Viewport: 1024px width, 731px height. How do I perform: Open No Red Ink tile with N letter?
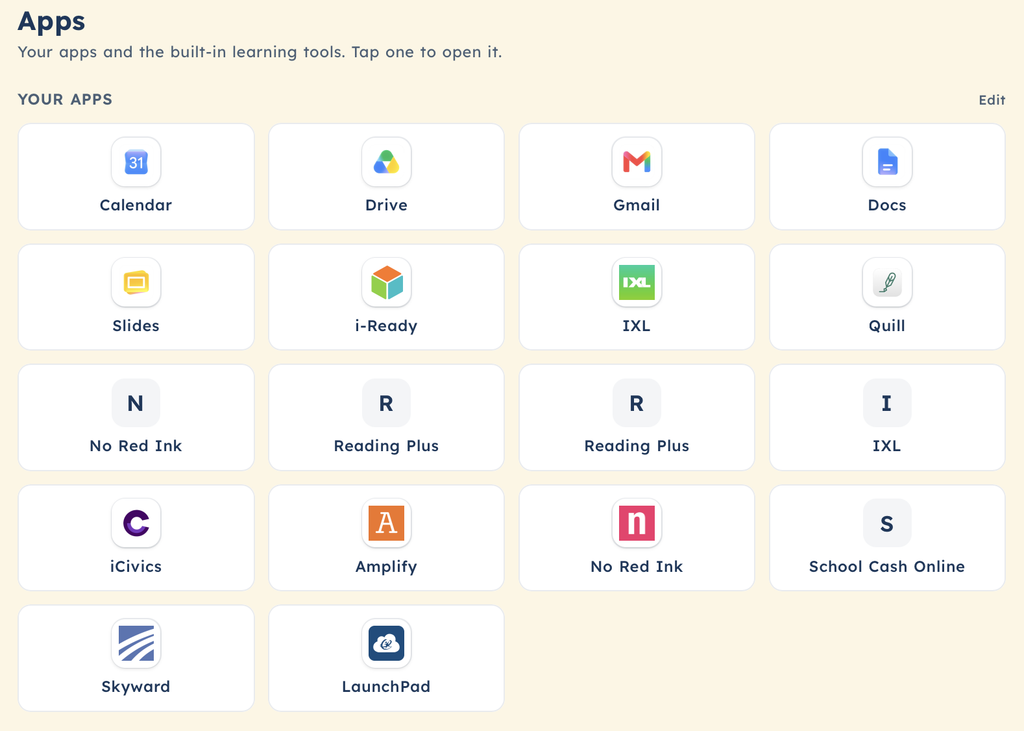point(136,417)
